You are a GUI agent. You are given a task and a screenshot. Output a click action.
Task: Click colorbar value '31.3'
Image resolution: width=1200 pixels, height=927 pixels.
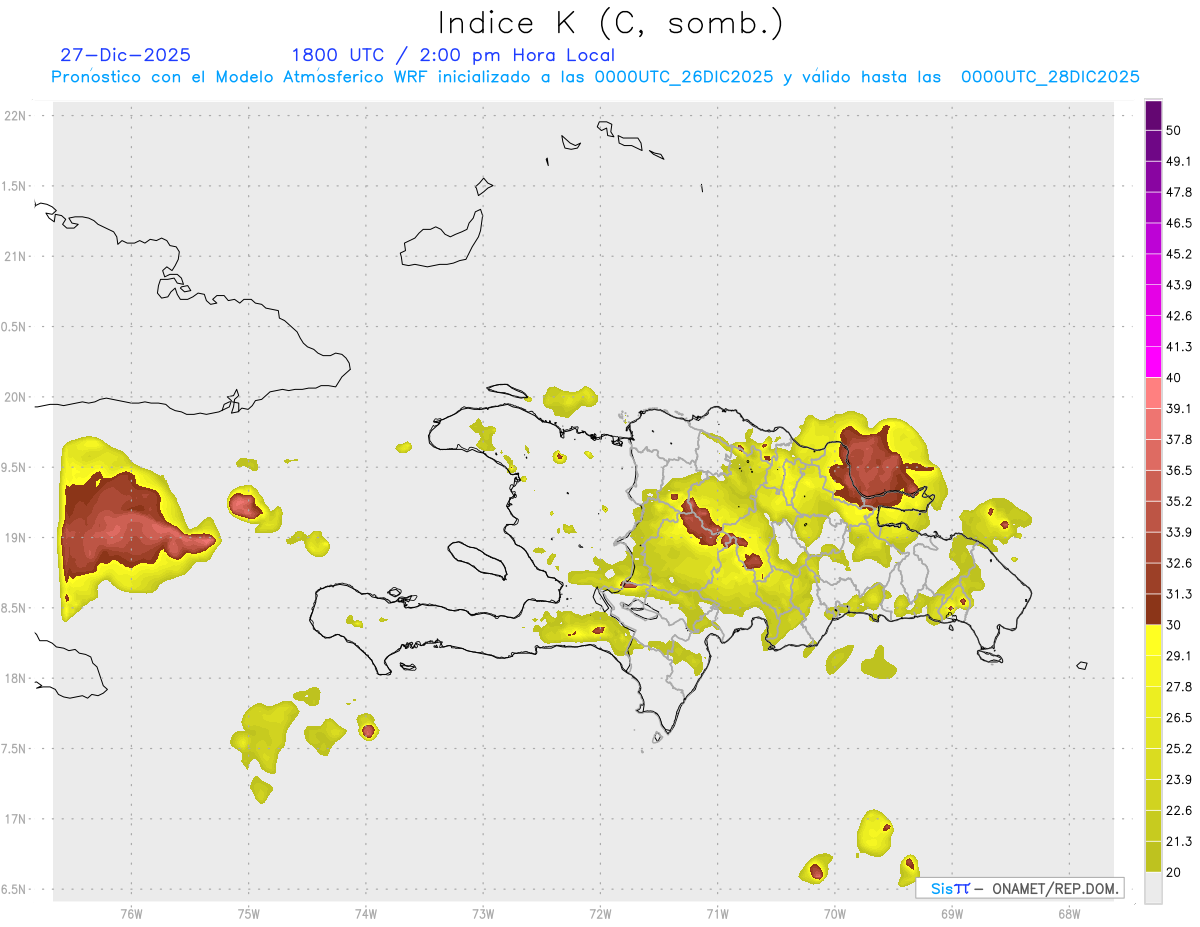pos(1179,594)
